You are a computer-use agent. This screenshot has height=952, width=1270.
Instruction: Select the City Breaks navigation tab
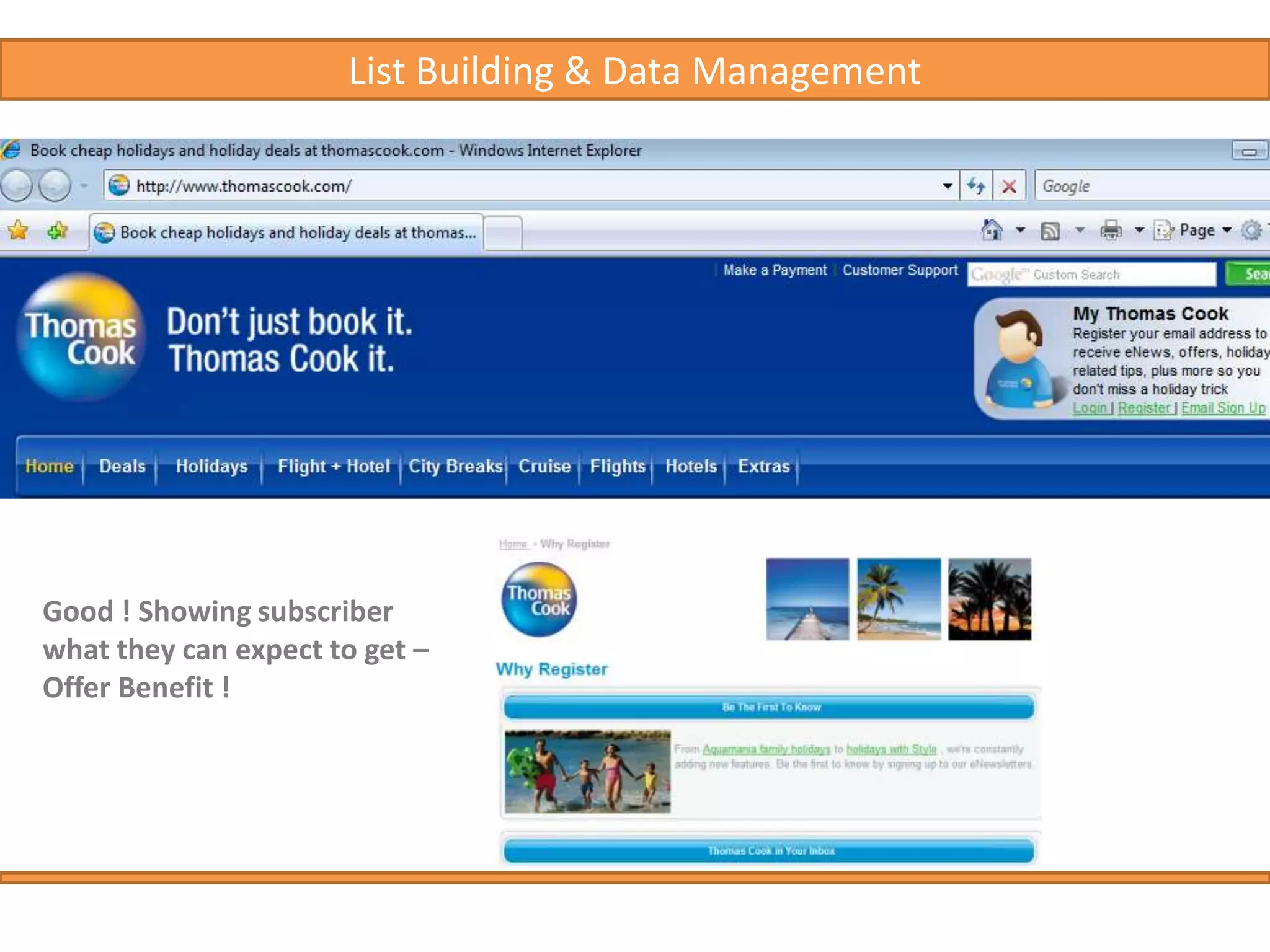pos(455,466)
